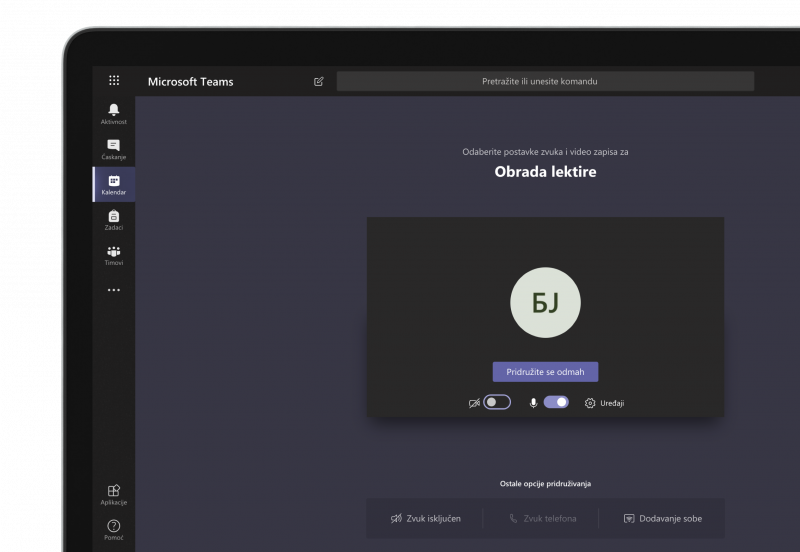Click the new chat compose icon
This screenshot has width=800, height=552.
click(x=319, y=81)
